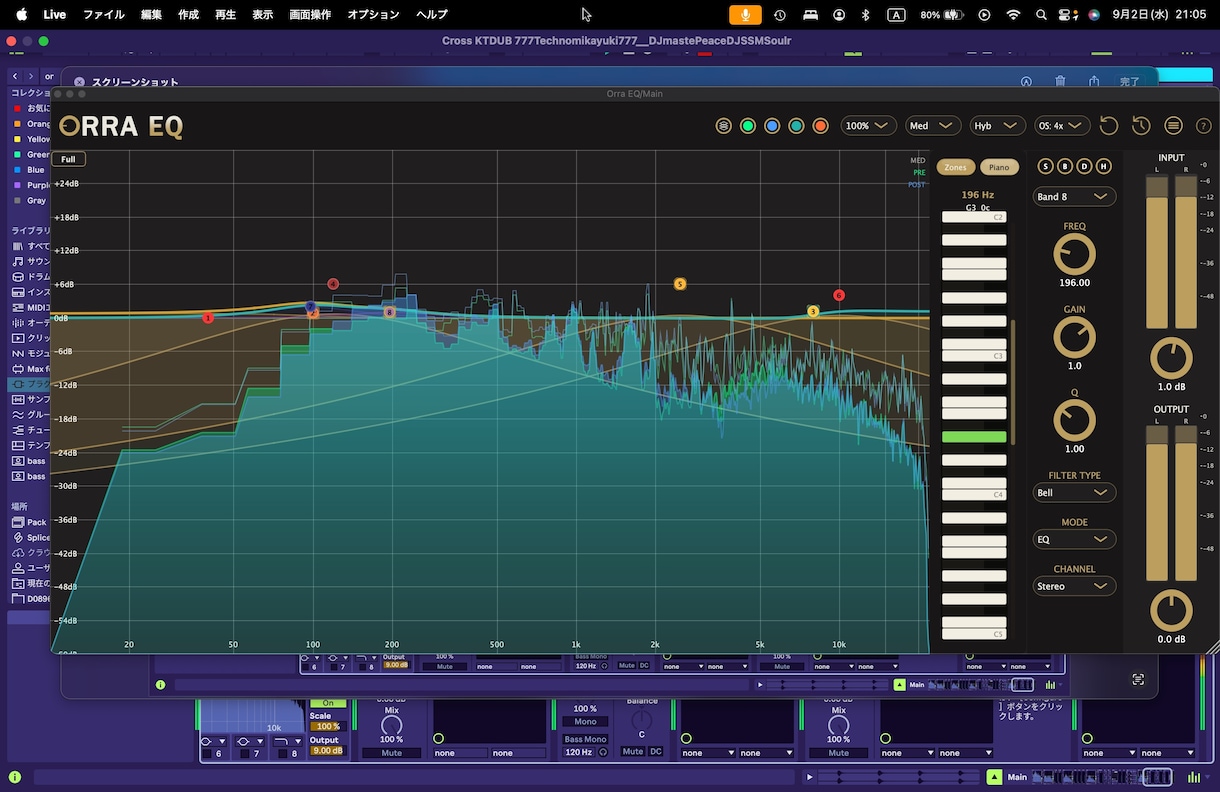Open the ファイル menu
This screenshot has width=1220, height=792.
[104, 15]
